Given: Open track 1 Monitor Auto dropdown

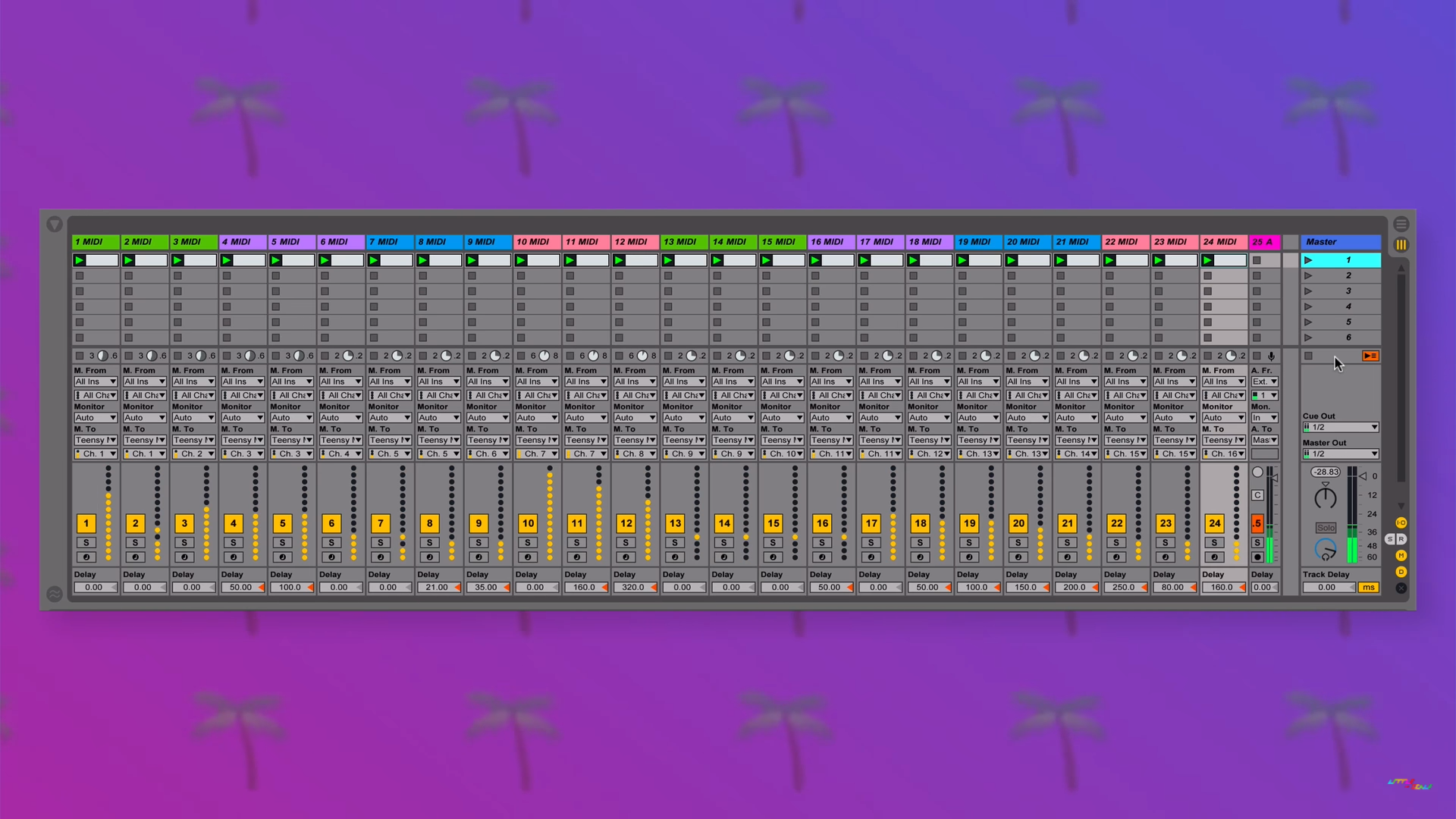Looking at the screenshot, I should tap(96, 418).
